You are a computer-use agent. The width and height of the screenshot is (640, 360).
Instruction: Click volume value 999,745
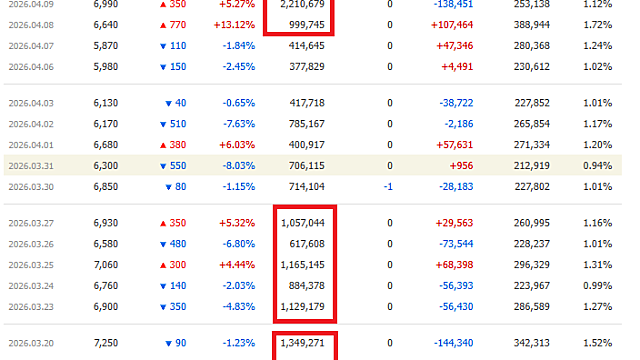[x=307, y=25]
